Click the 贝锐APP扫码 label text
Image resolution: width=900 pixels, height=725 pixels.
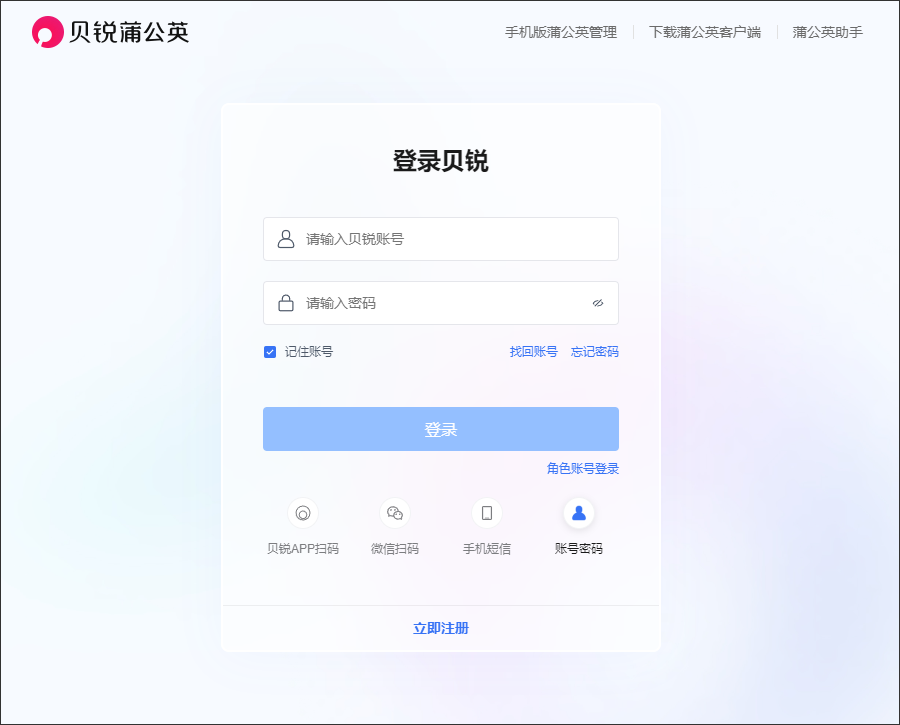click(303, 549)
